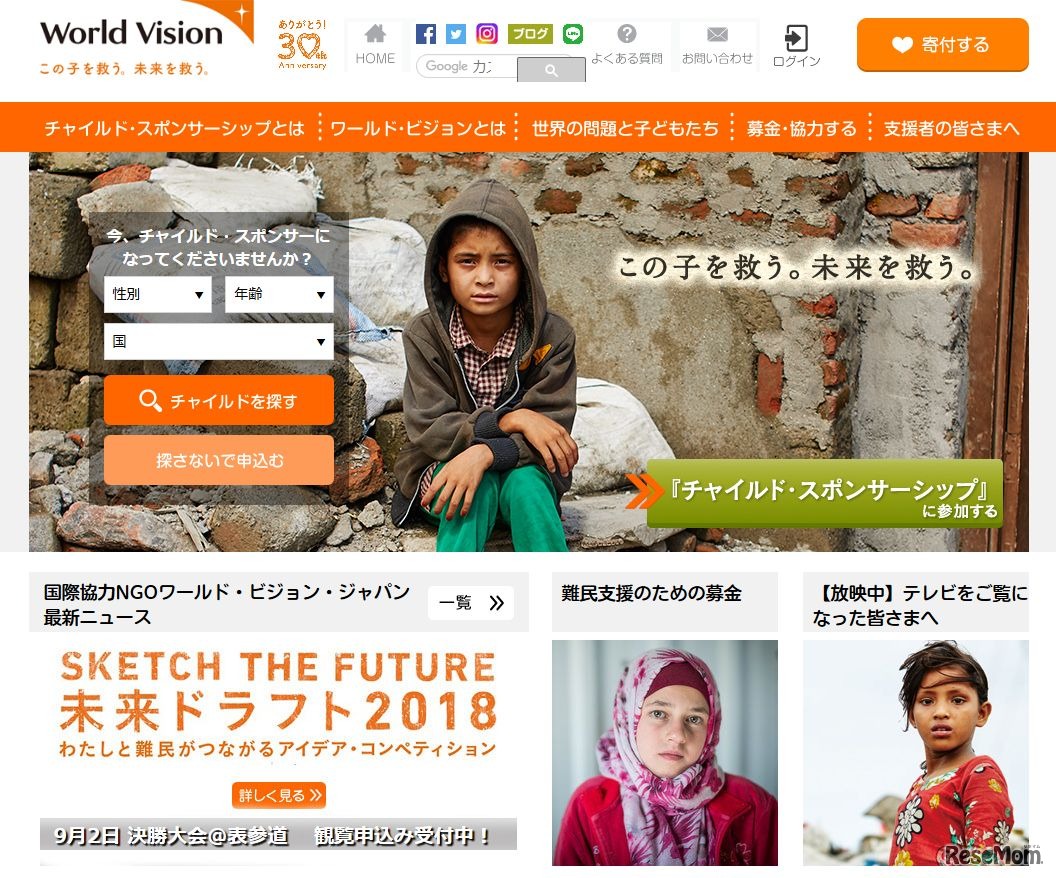The height and width of the screenshot is (878, 1056).
Task: Open the Twitter icon link
Action: coord(456,34)
